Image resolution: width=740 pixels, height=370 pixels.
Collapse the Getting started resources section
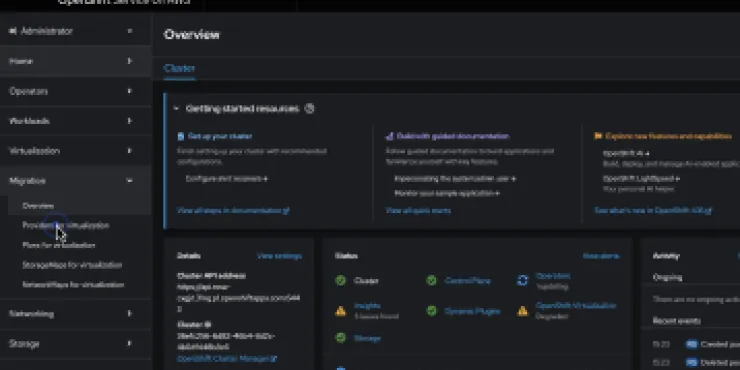click(x=176, y=109)
